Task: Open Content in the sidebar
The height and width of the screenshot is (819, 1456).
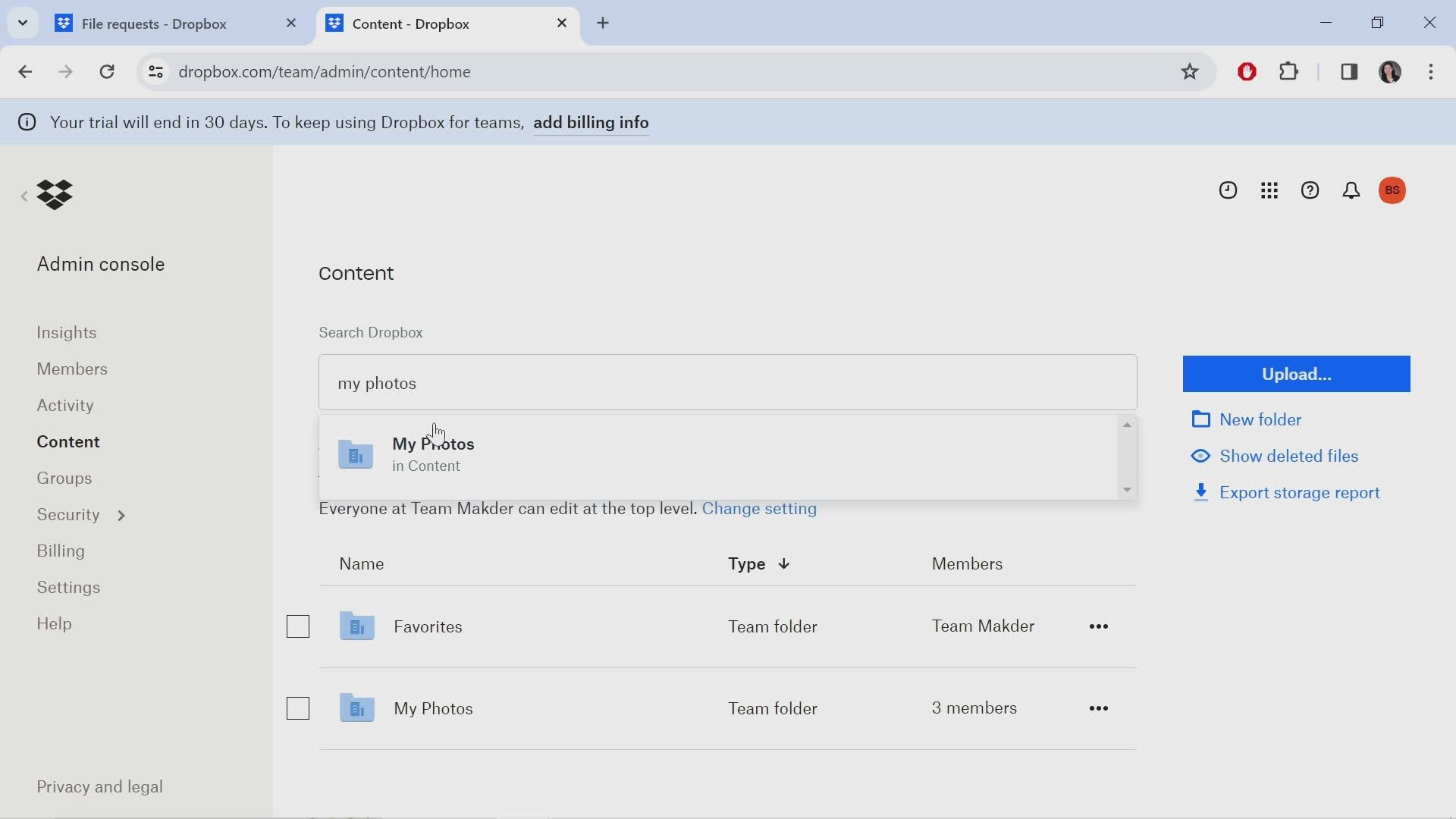Action: point(68,441)
